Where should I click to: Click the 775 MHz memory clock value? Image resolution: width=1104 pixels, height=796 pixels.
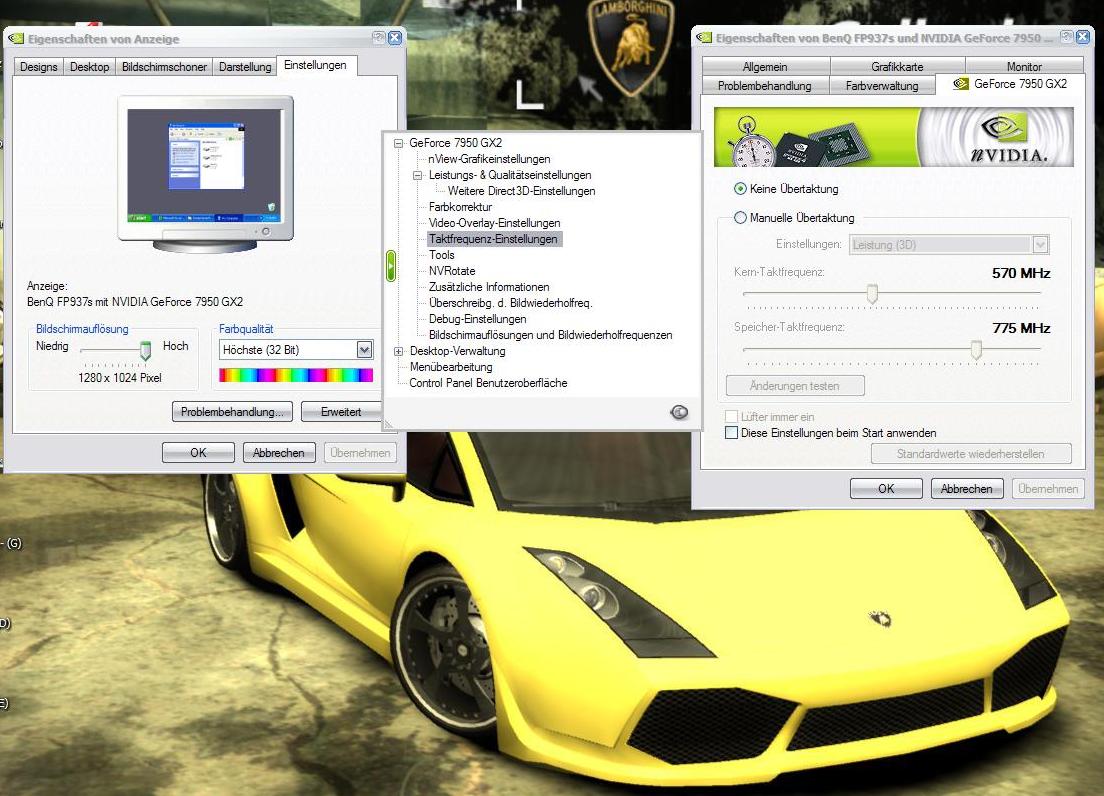point(1021,328)
